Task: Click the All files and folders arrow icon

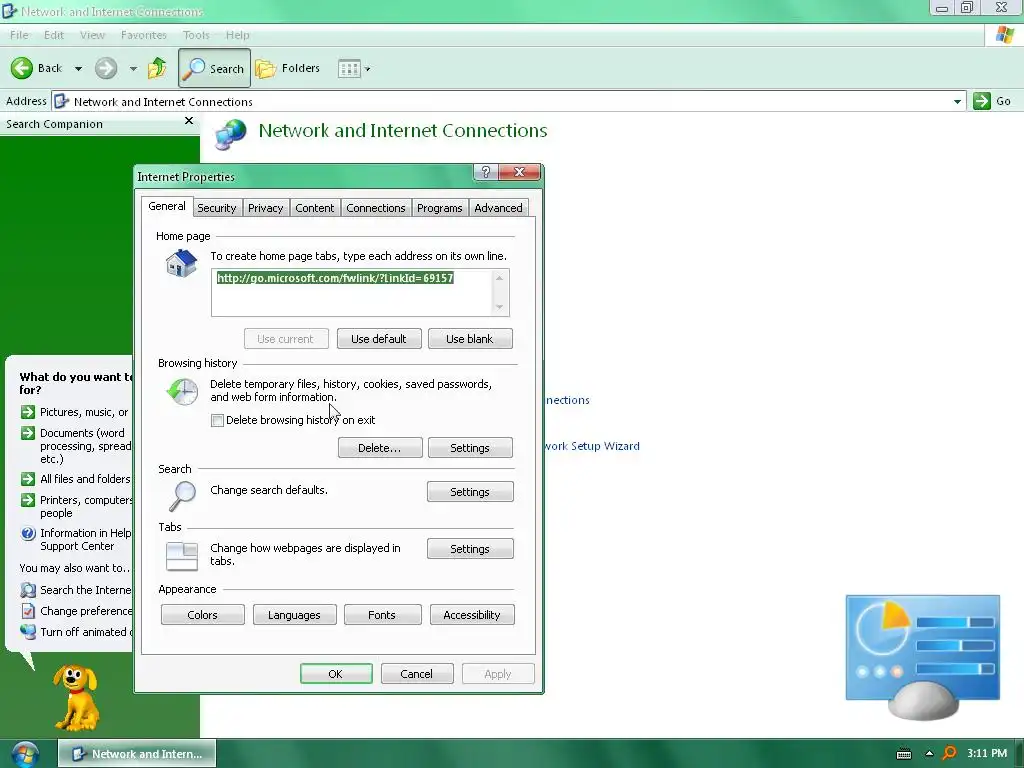Action: pyautogui.click(x=27, y=479)
